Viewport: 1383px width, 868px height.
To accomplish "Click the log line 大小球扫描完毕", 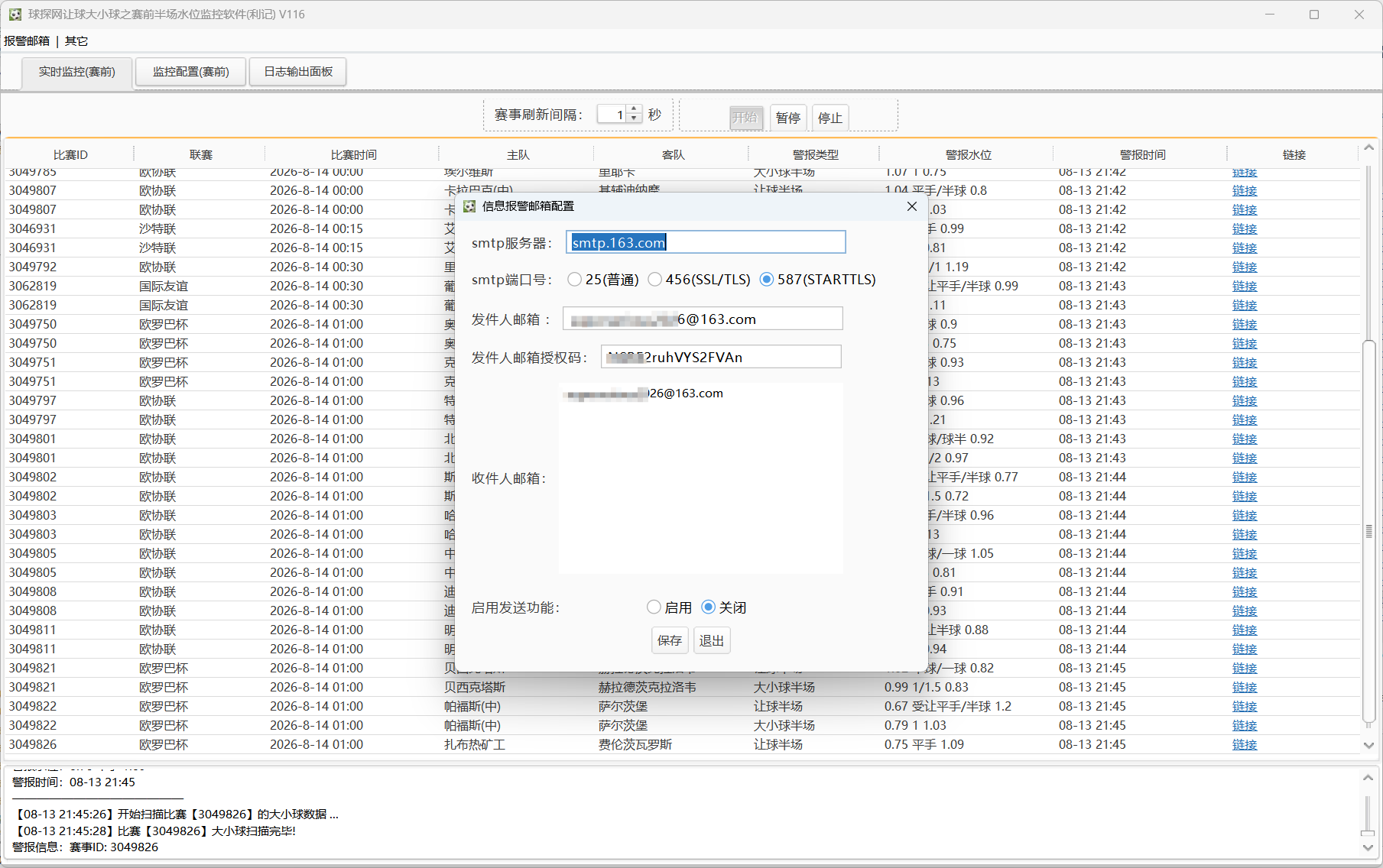I will (156, 831).
